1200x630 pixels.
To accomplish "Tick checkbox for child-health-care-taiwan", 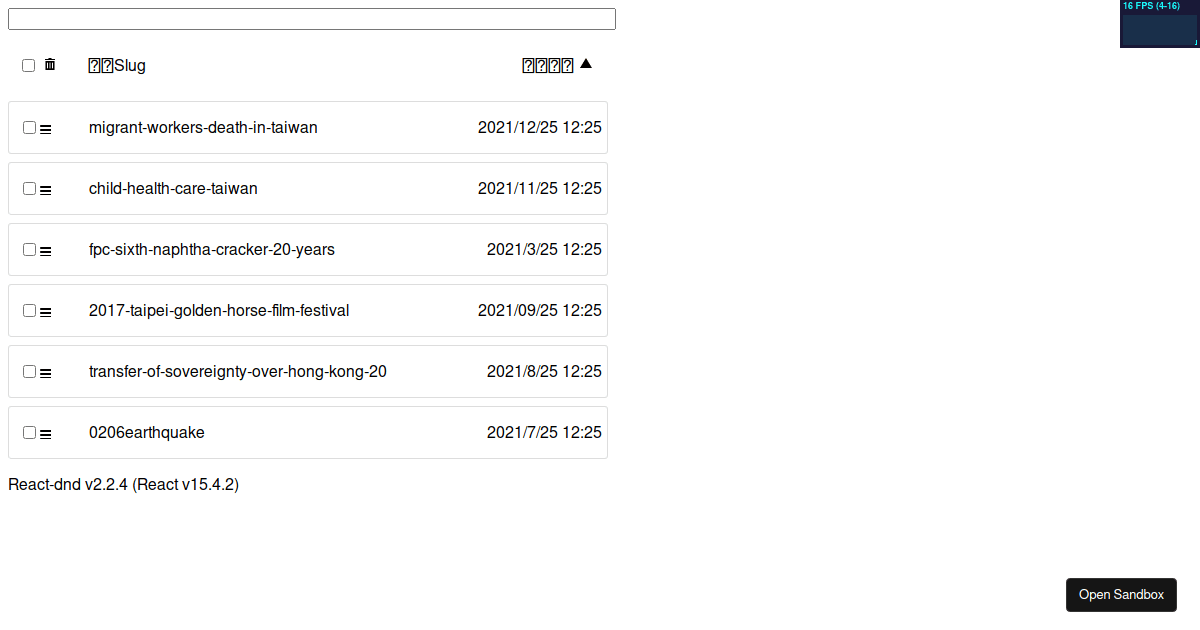I will coord(29,189).
